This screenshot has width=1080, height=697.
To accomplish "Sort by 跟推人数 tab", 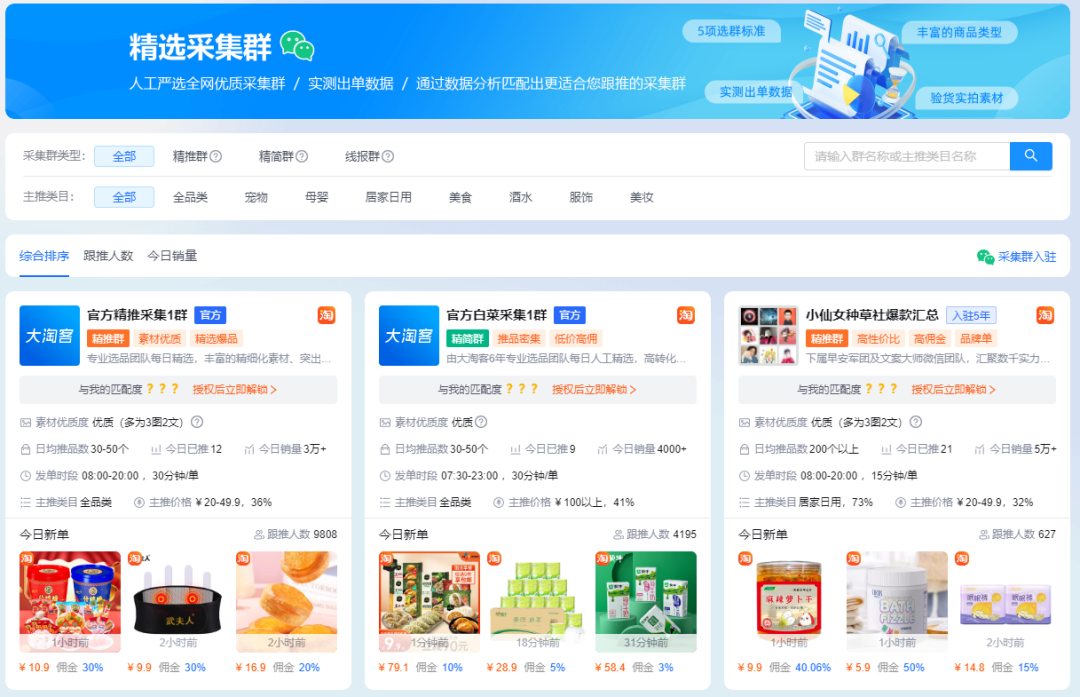I will (x=108, y=256).
